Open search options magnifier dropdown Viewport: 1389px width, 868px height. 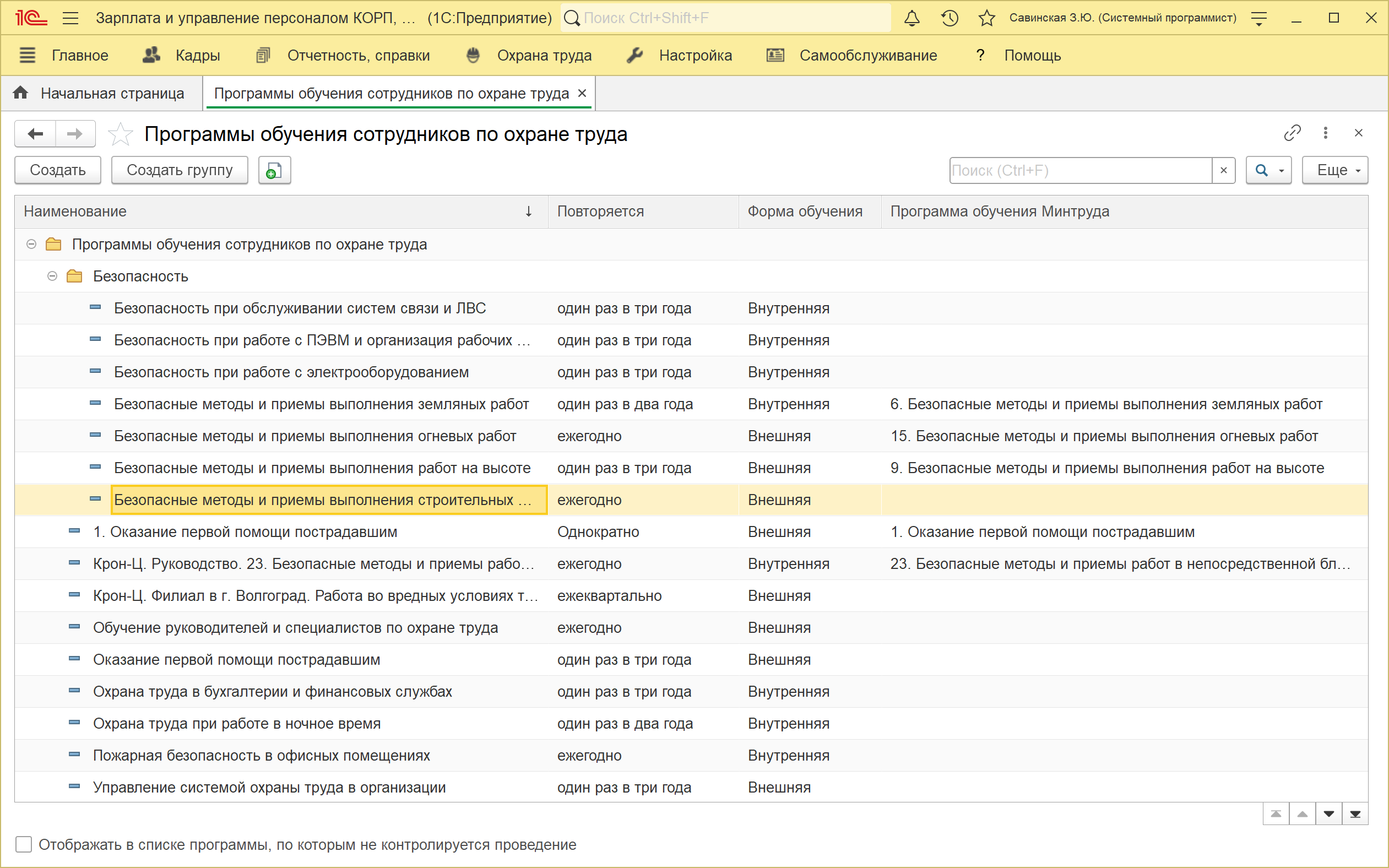[1268, 171]
